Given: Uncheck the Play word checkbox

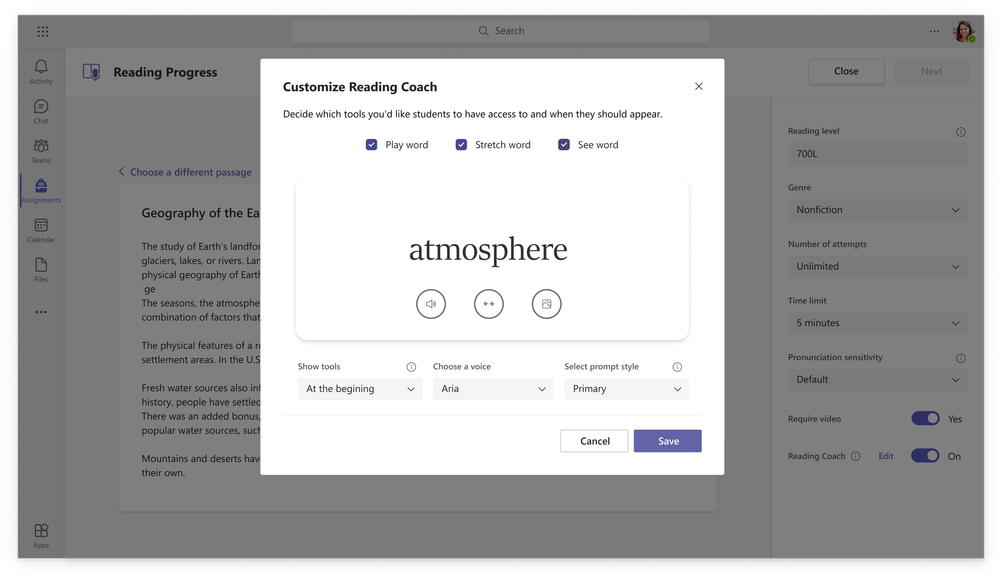Looking at the screenshot, I should [x=371, y=145].
